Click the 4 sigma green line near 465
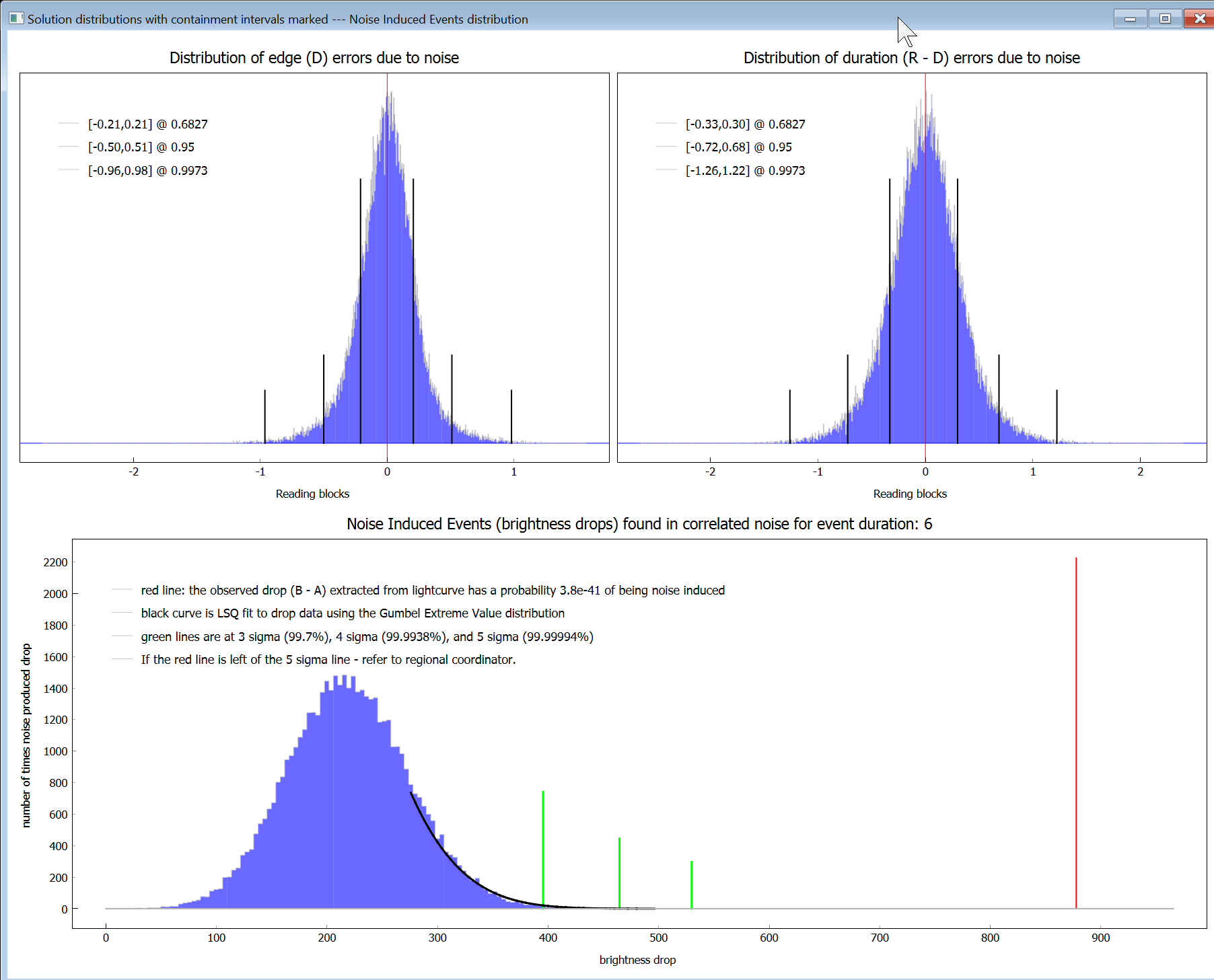The width and height of the screenshot is (1214, 980). tap(619, 873)
